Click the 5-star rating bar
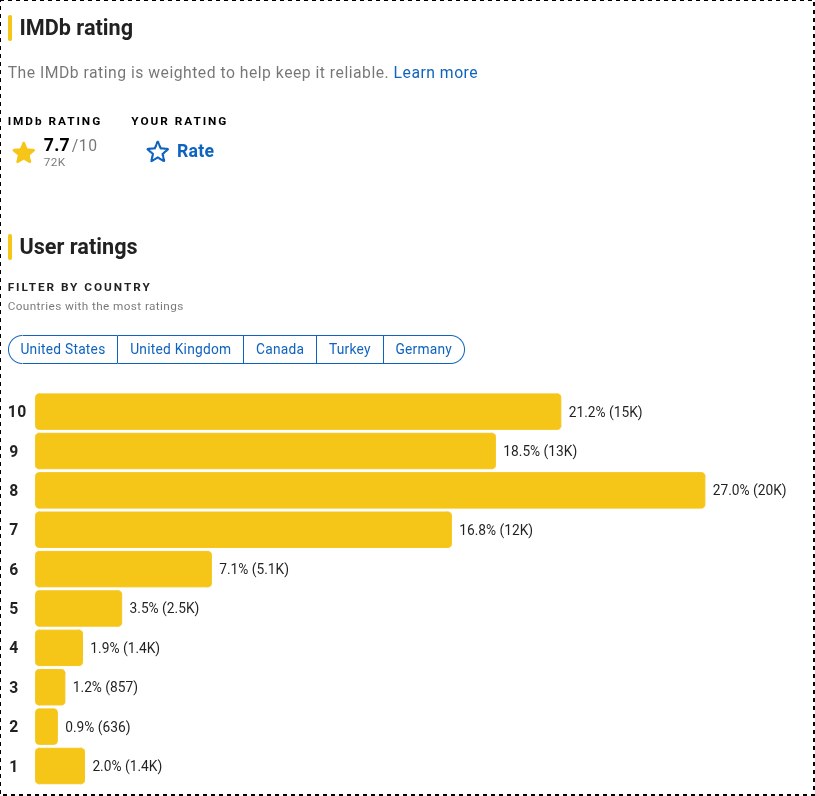The width and height of the screenshot is (815, 796). pyautogui.click(x=78, y=608)
